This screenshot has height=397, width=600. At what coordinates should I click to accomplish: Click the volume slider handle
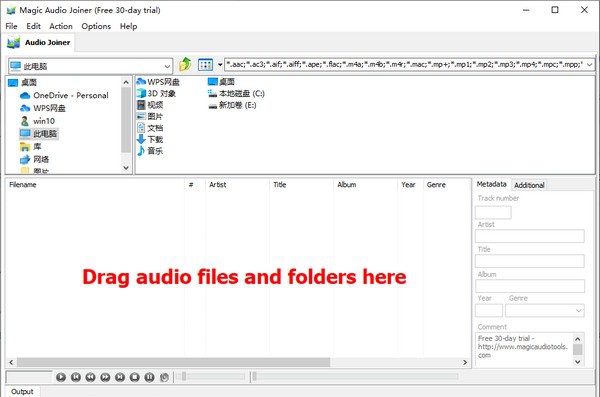(184, 377)
